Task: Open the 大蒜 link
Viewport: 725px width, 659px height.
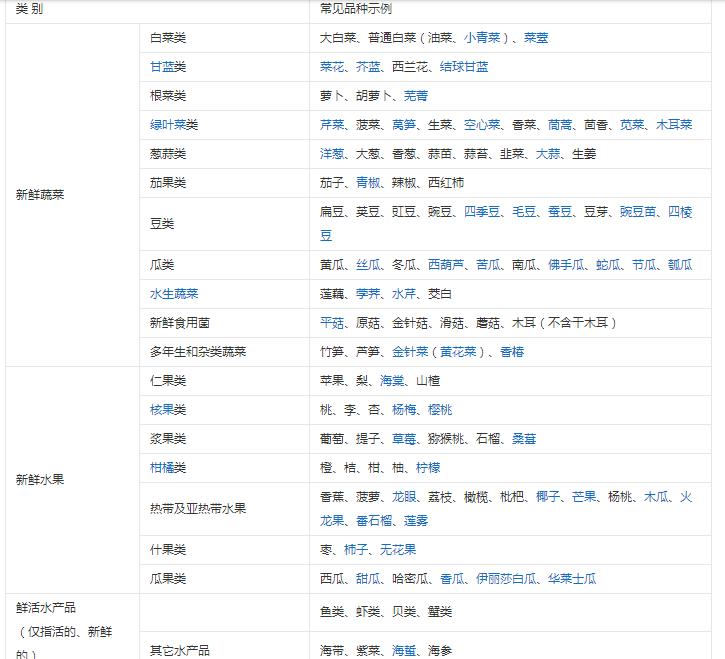Action: tap(548, 154)
